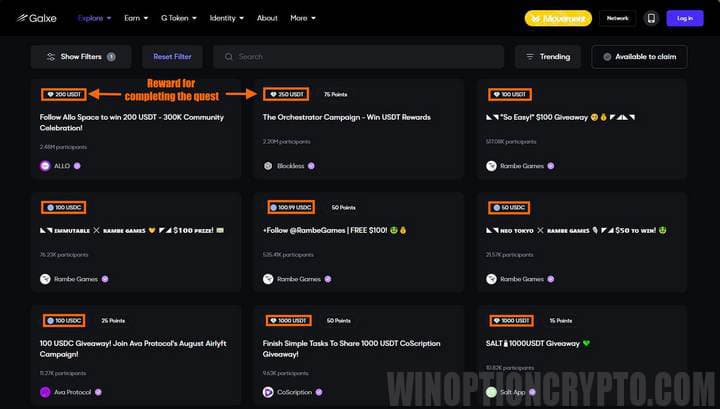Click the Log in button
Viewport: 720px width, 409px height.
pyautogui.click(x=684, y=18)
